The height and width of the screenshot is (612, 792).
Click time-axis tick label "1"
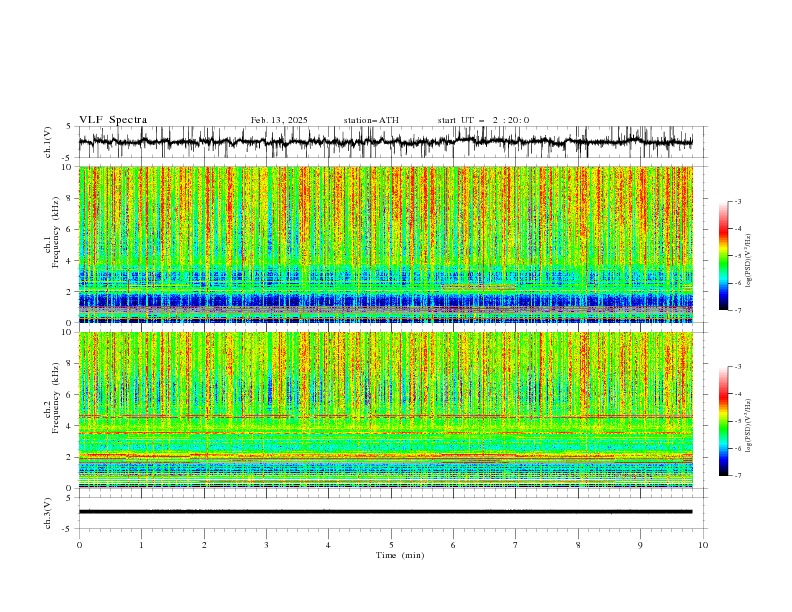pyautogui.click(x=141, y=545)
